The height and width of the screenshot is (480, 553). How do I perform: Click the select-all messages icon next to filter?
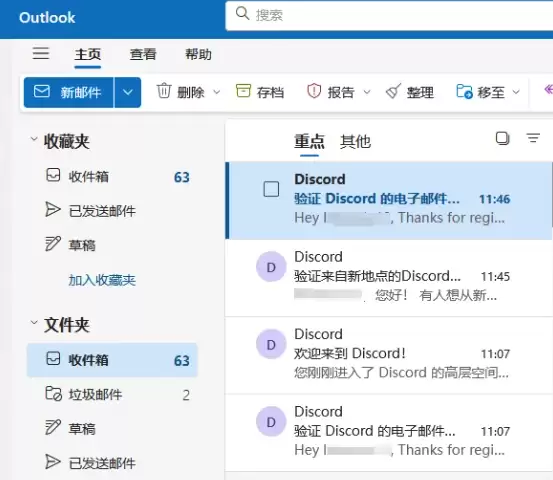click(x=503, y=138)
